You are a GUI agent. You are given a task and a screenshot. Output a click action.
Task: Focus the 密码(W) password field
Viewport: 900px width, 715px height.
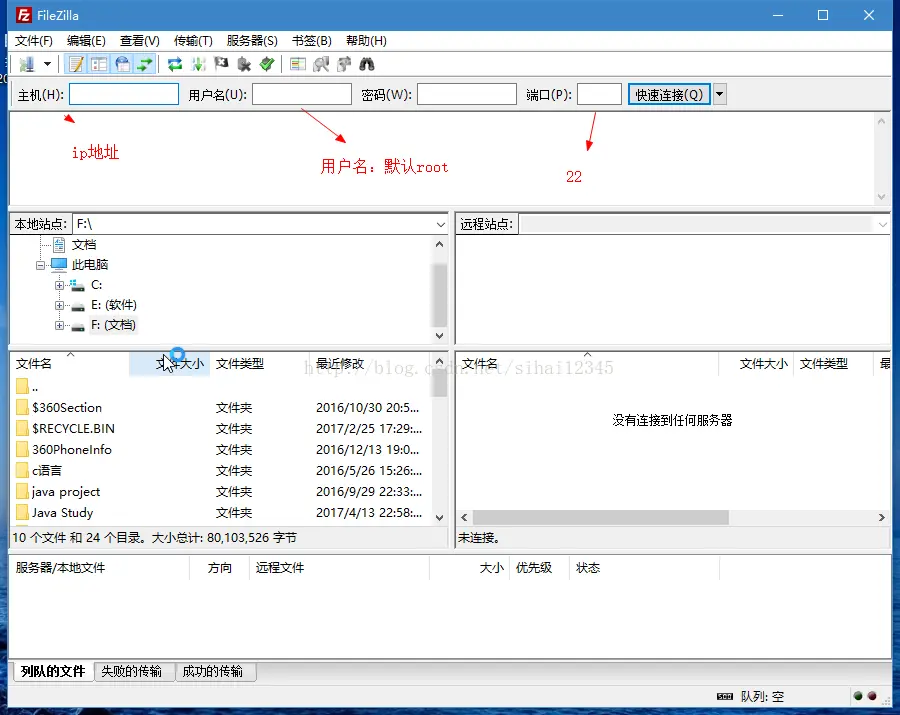click(x=467, y=94)
